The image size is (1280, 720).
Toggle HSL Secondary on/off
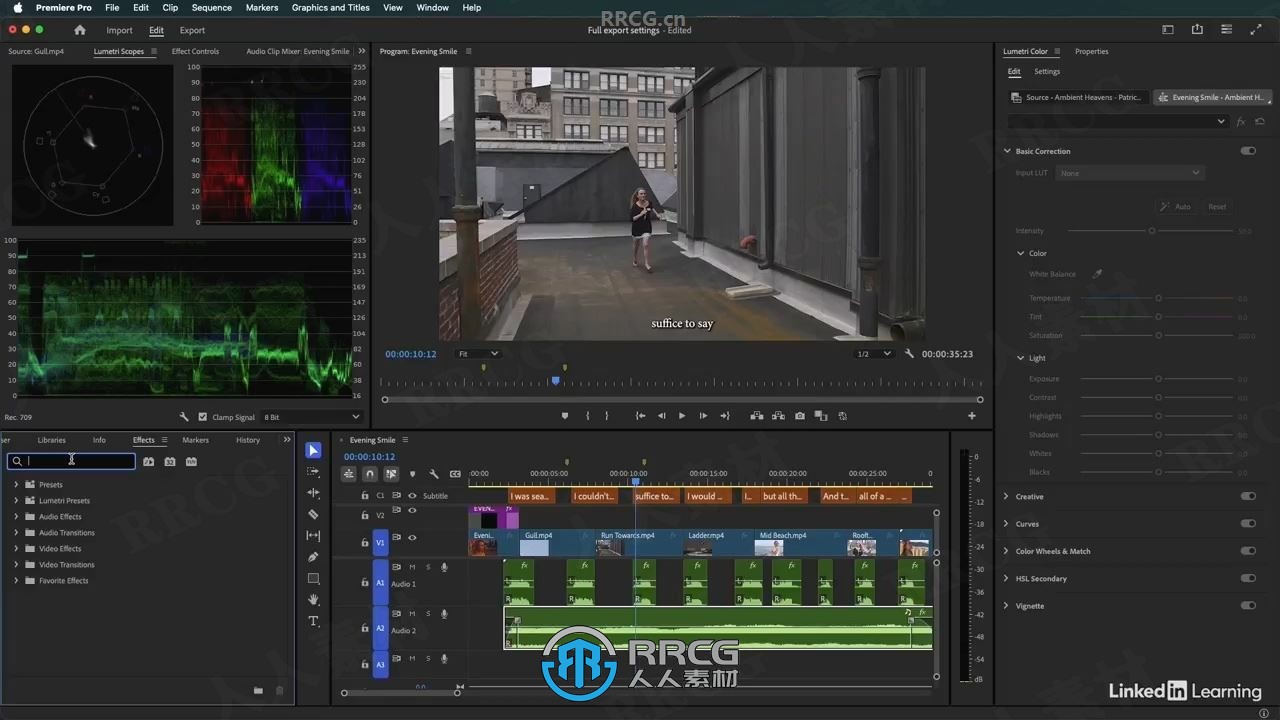coord(1248,578)
